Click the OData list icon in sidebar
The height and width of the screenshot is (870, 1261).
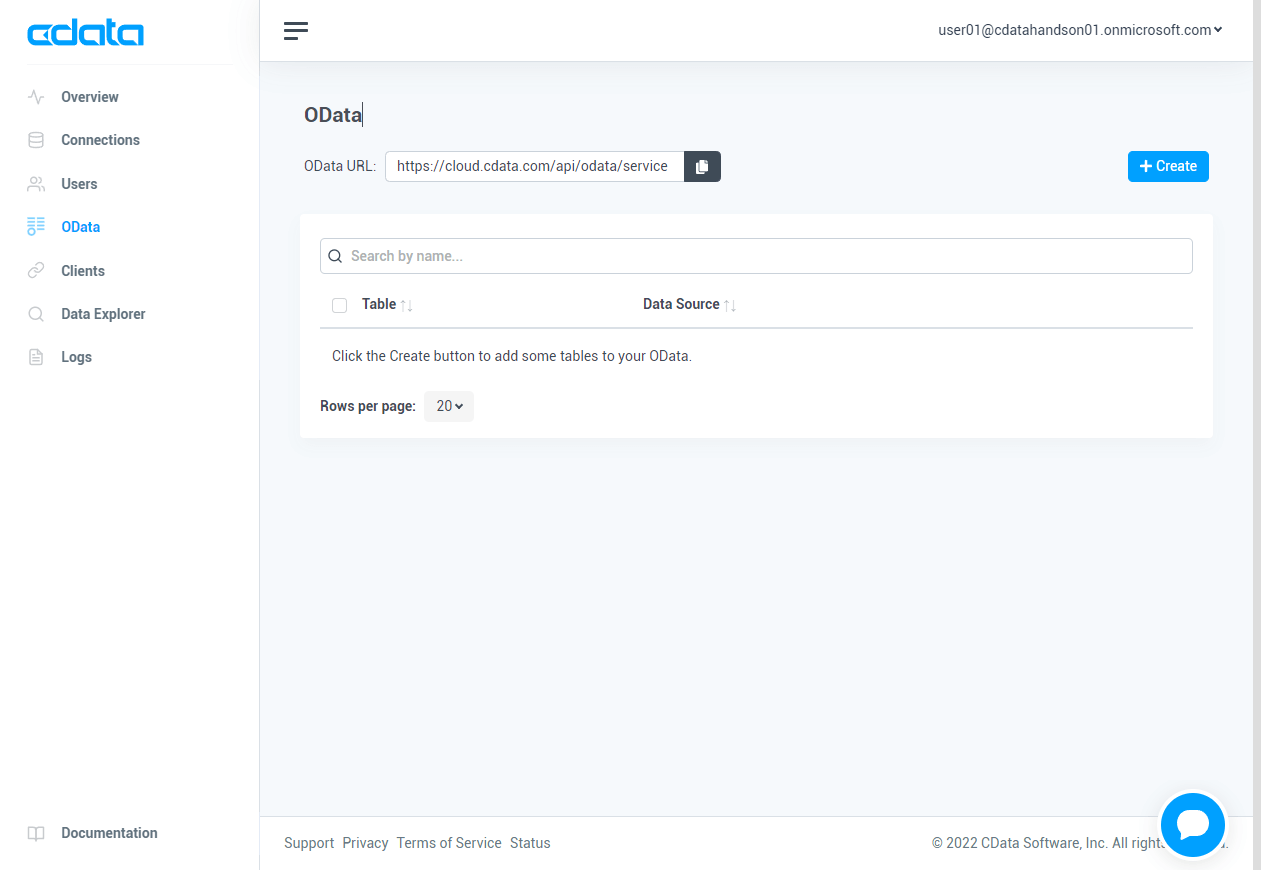coord(36,227)
